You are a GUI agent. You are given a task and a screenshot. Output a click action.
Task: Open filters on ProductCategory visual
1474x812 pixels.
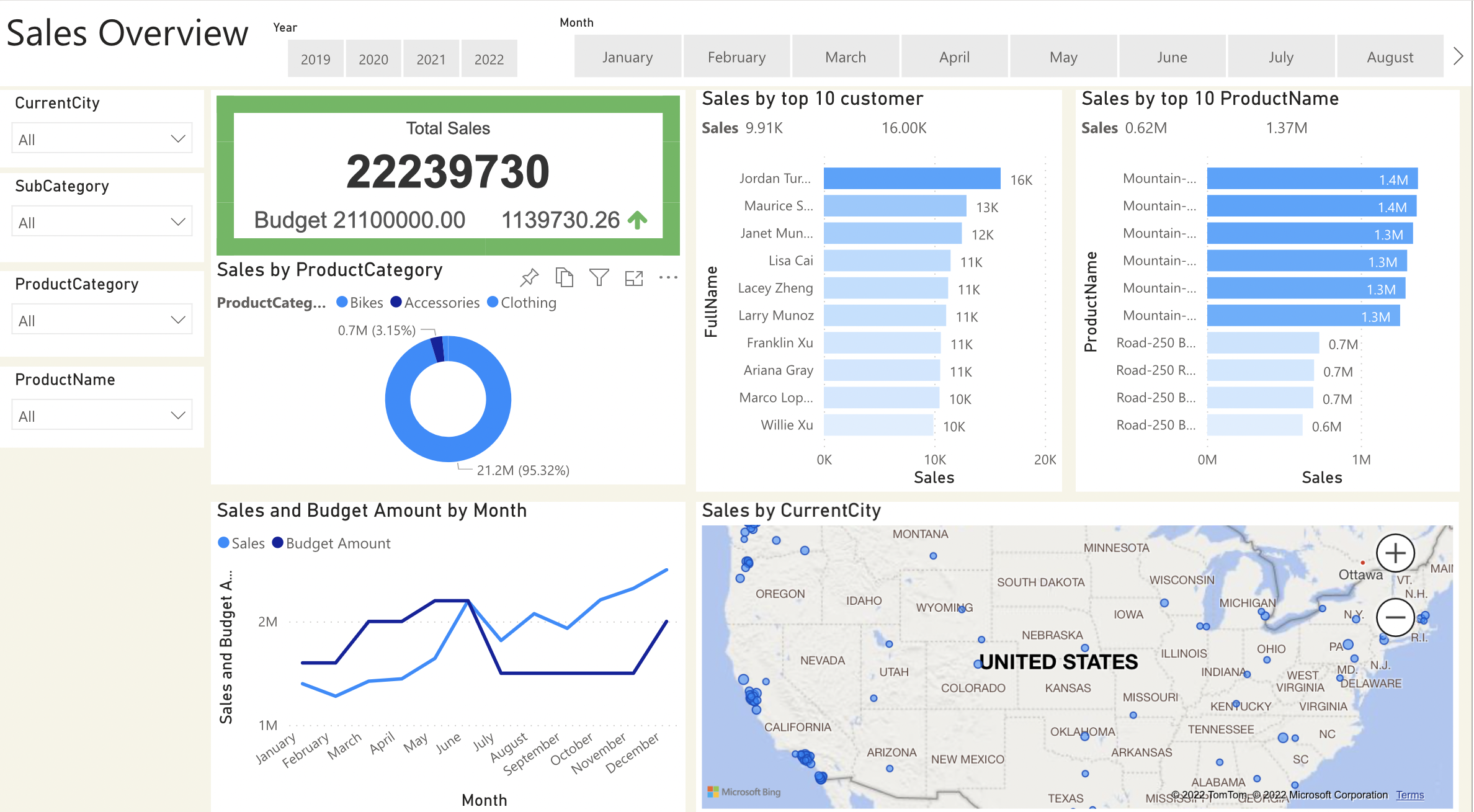point(599,277)
